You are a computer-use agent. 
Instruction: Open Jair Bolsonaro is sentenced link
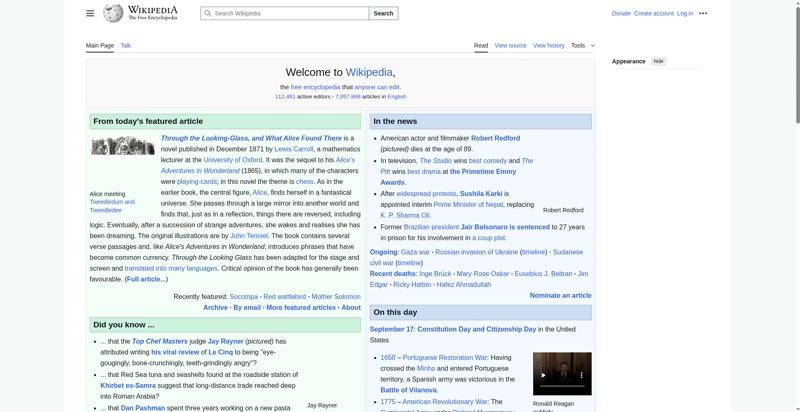pos(505,227)
